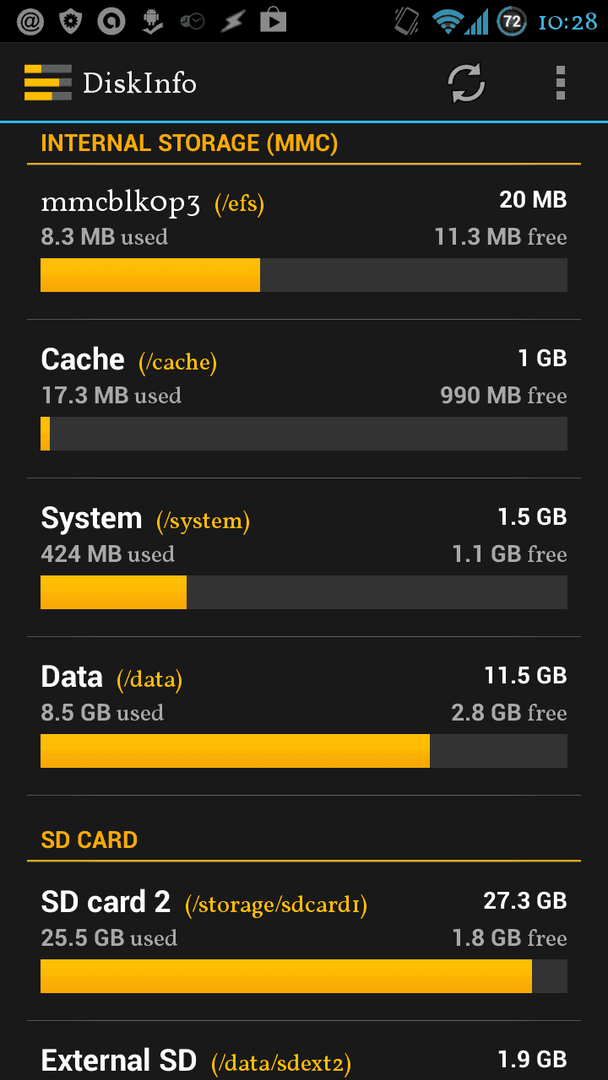The image size is (608, 1080).
Task: Tap the @ notification icon
Action: point(30,21)
